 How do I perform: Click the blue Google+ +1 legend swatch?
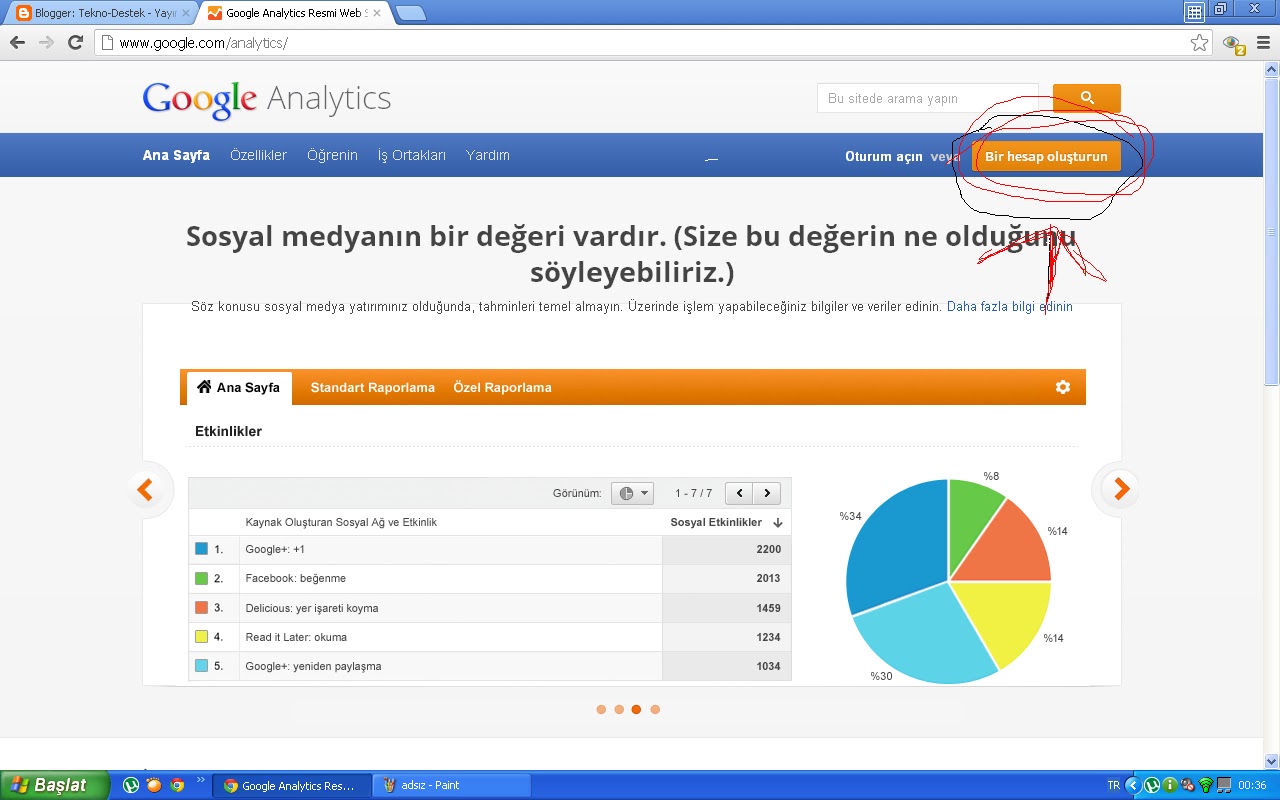pos(201,549)
